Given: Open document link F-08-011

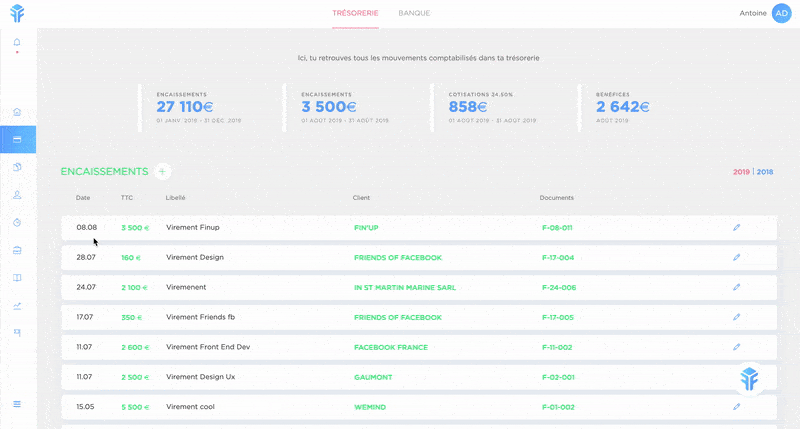Looking at the screenshot, I should coord(557,228).
